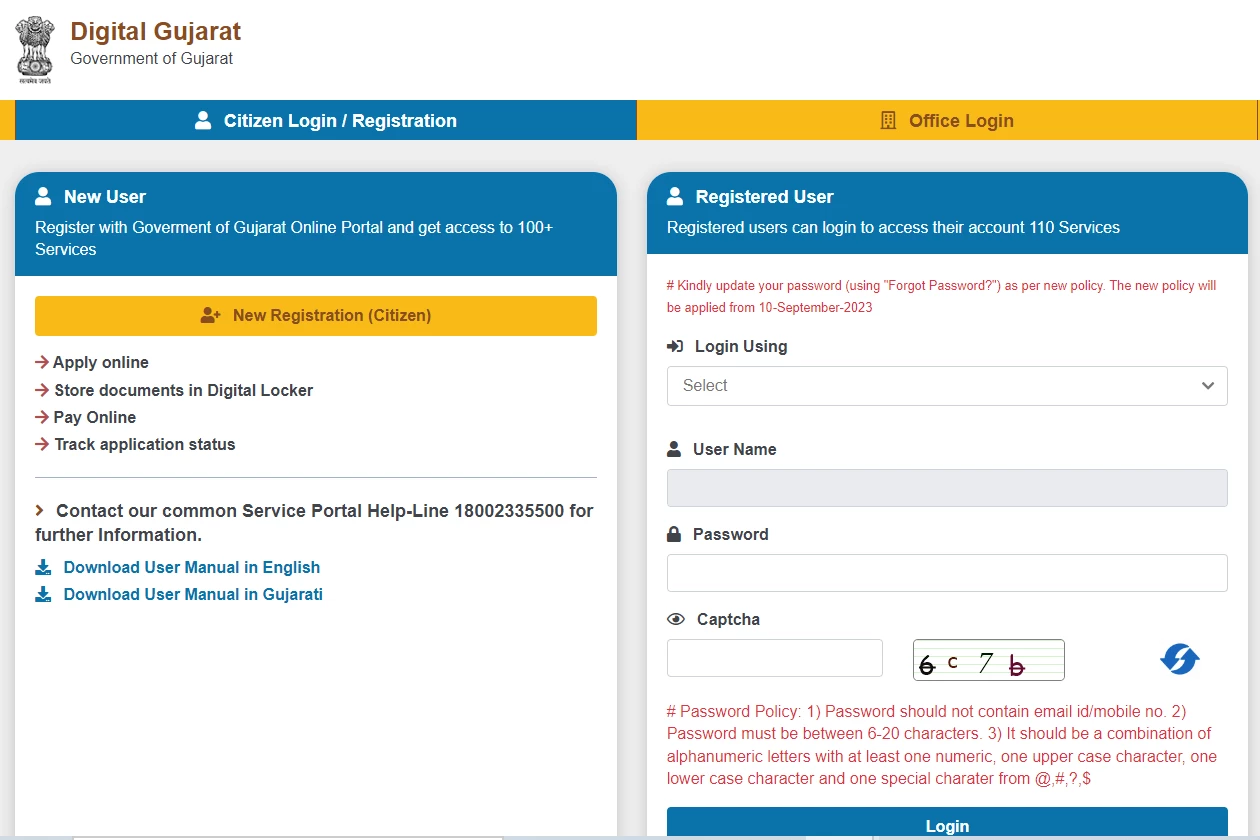Click into the Password input field

click(946, 573)
